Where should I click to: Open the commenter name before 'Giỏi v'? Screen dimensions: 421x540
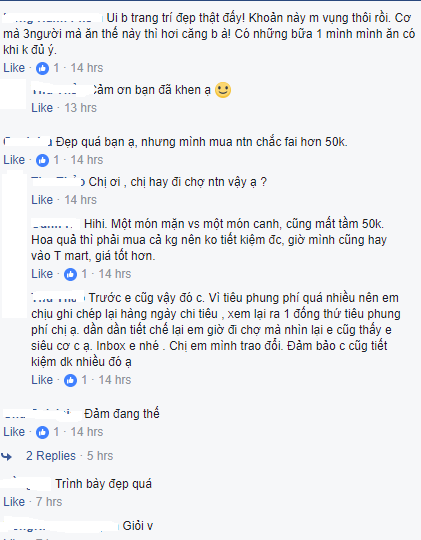61,526
